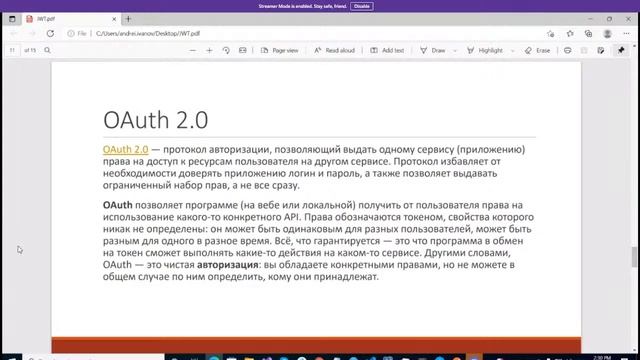Viewport: 640px width, 360px height.
Task: Rotate the PDF page
Action: pyautogui.click(x=226, y=50)
